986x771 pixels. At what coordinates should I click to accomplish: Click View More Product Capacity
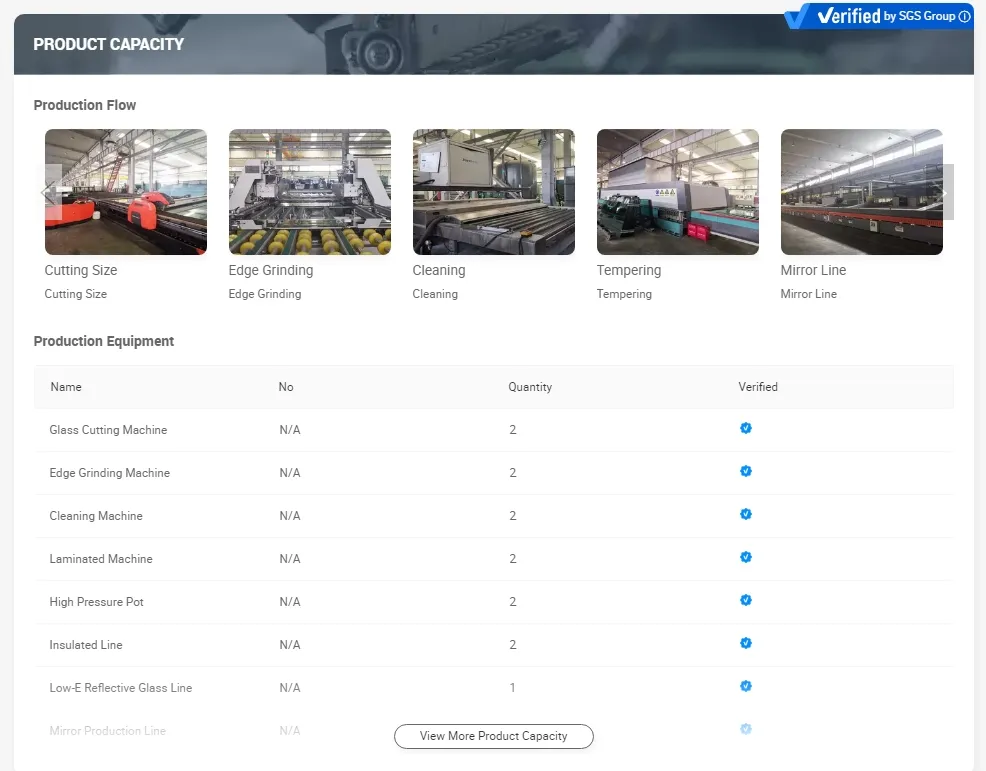(493, 736)
